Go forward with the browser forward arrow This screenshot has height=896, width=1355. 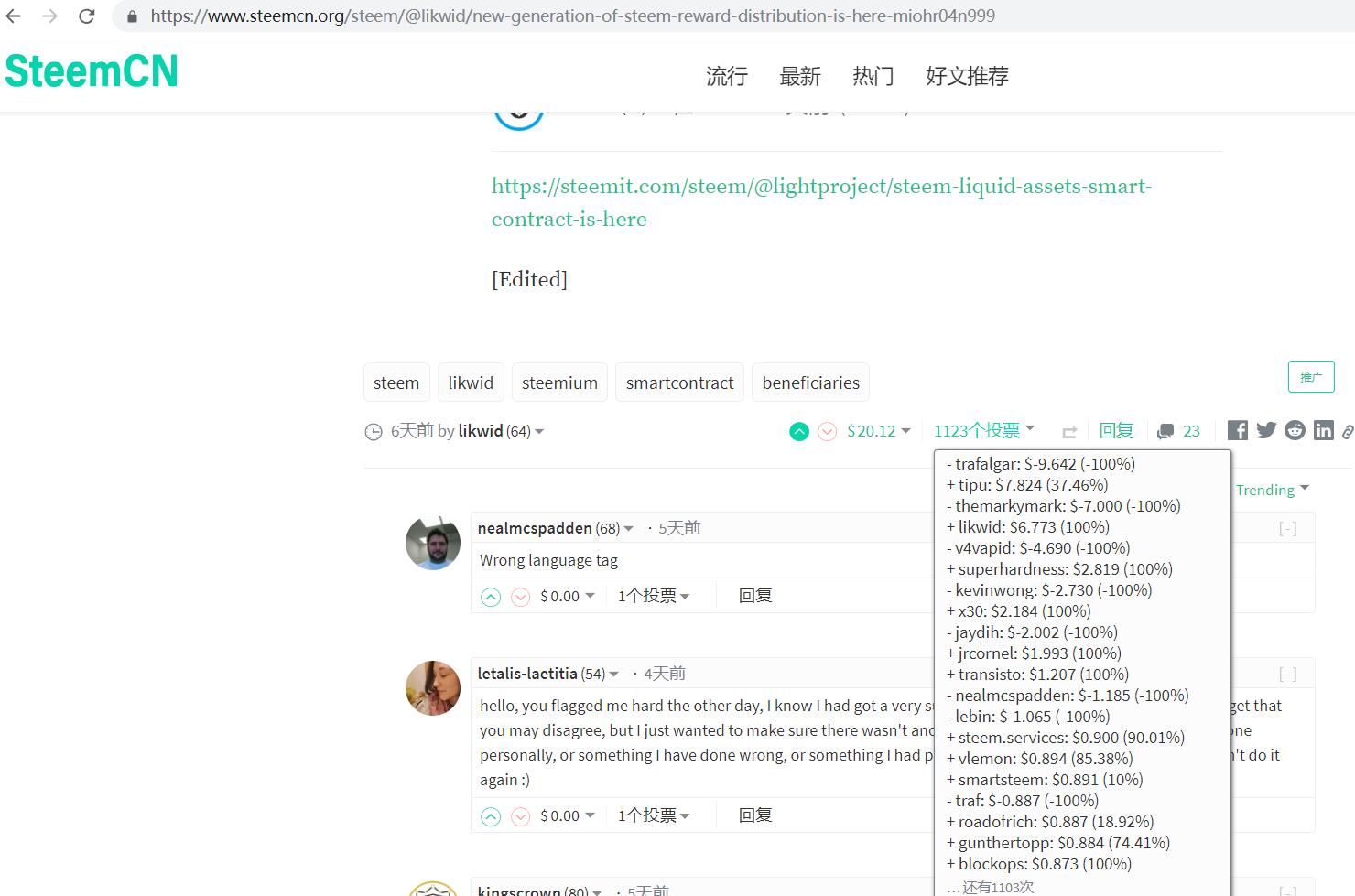click(49, 16)
